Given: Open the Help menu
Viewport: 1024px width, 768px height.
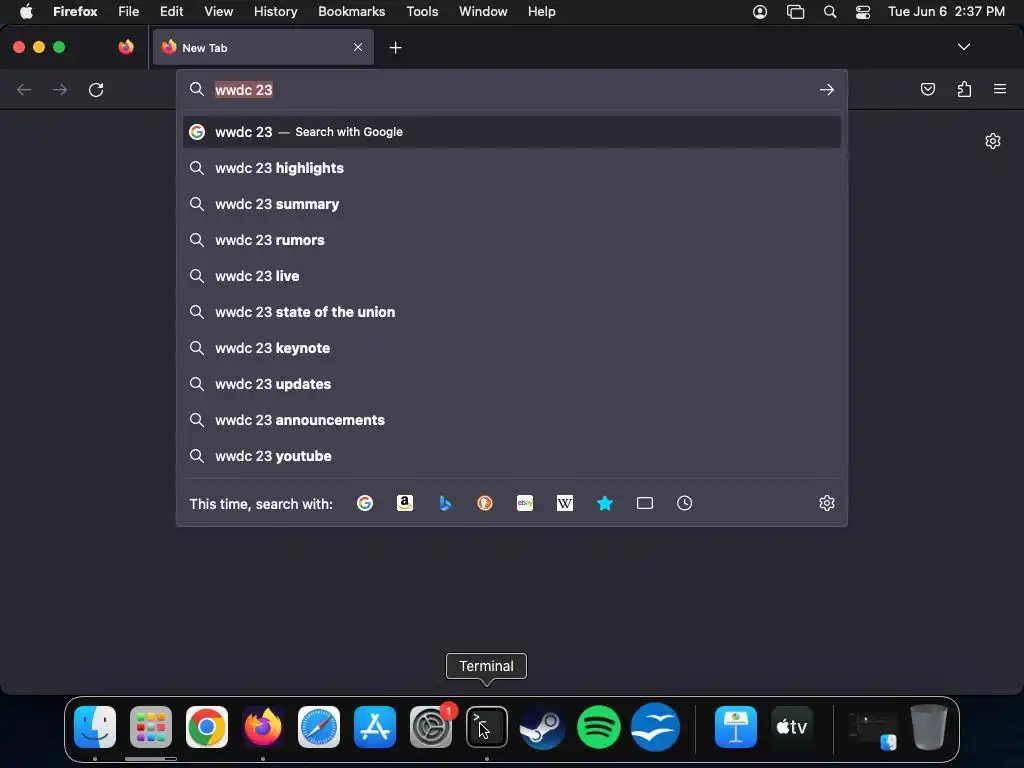Looking at the screenshot, I should coord(541,11).
